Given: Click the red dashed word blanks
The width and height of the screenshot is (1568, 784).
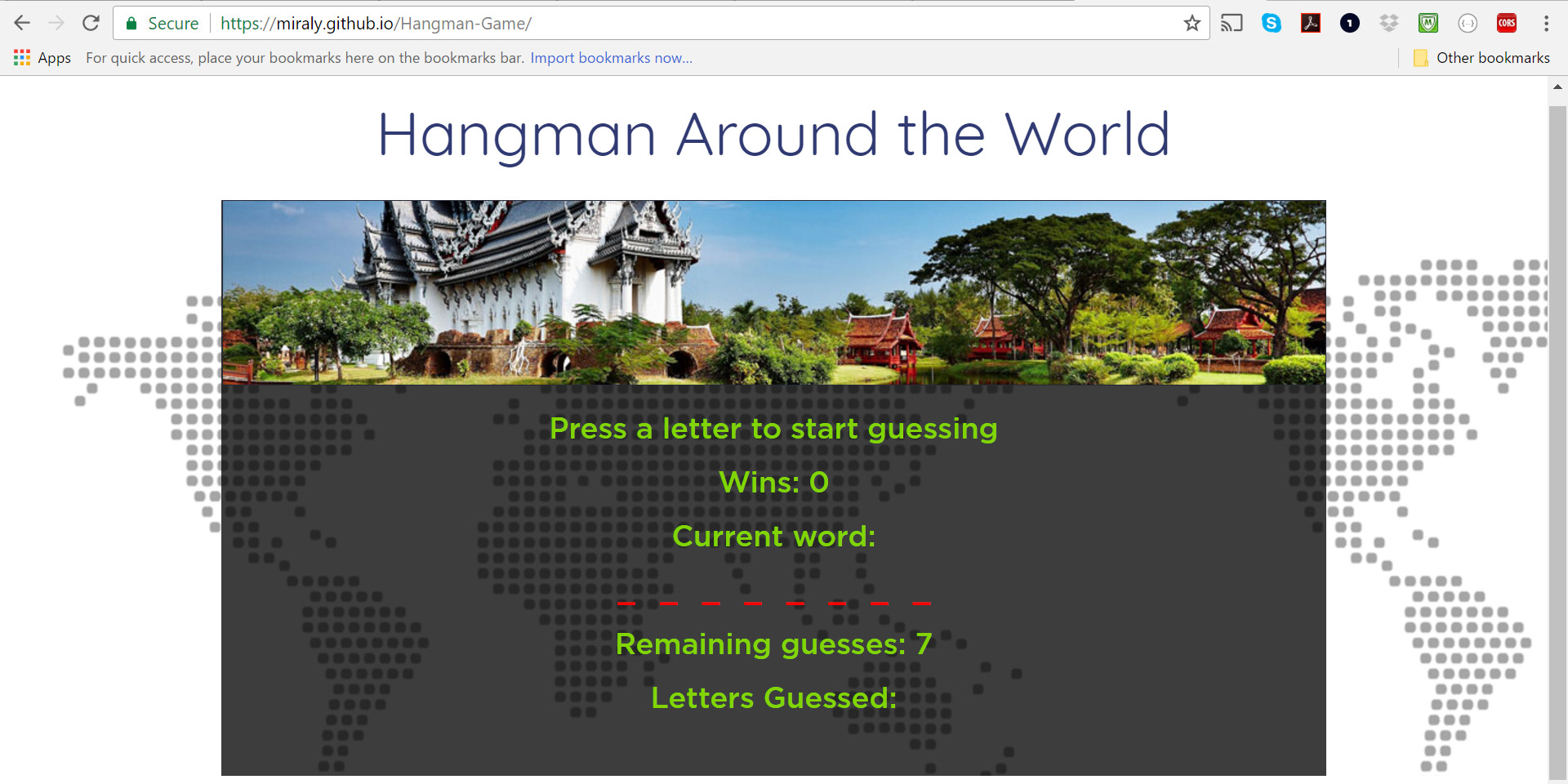Looking at the screenshot, I should 773,604.
